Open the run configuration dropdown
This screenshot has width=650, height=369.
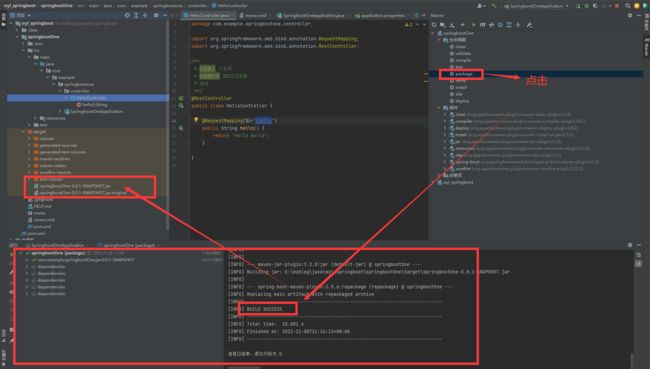pyautogui.click(x=537, y=6)
